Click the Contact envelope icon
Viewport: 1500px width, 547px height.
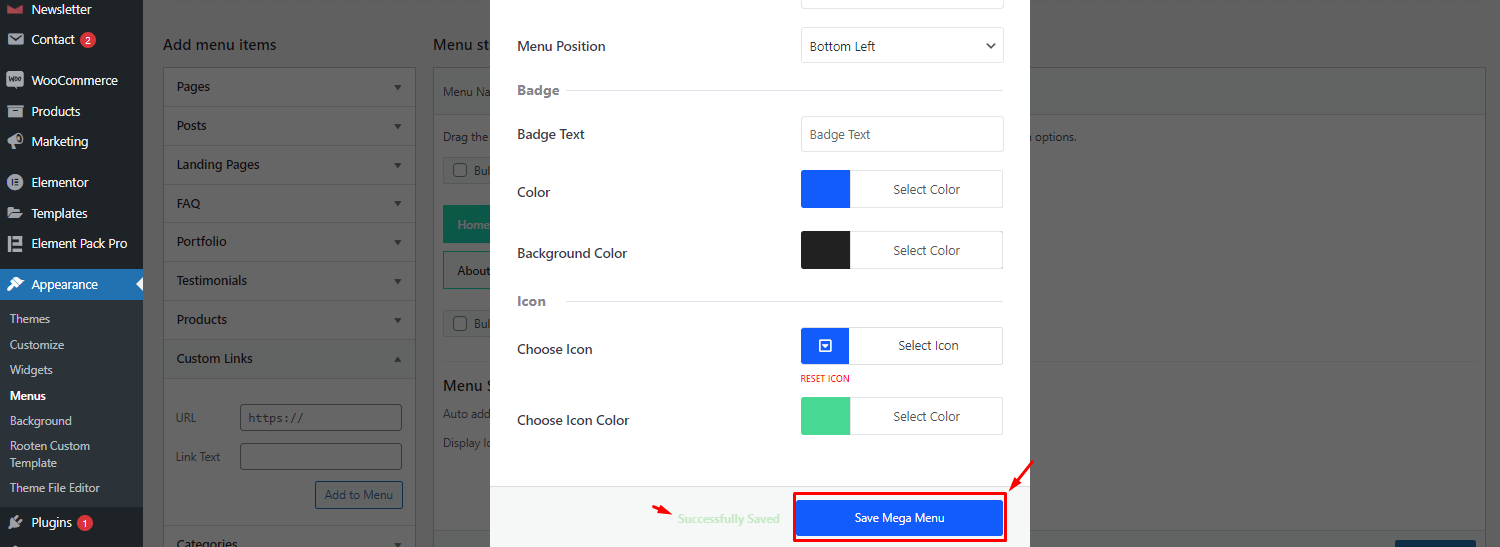pos(15,40)
